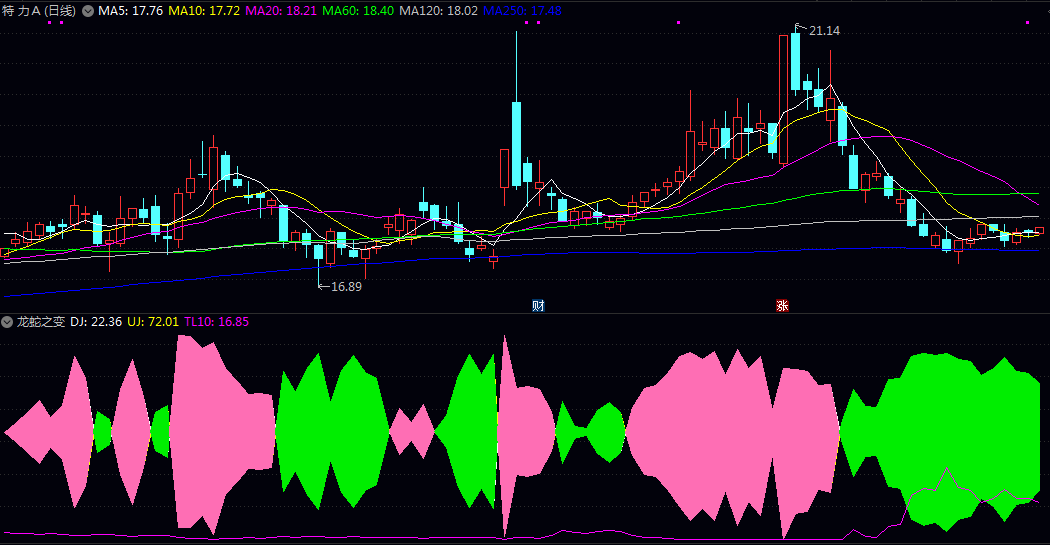1050x545 pixels.
Task: Expand the 龙蛇之变 indicator dropdown arrow
Action: (8, 322)
